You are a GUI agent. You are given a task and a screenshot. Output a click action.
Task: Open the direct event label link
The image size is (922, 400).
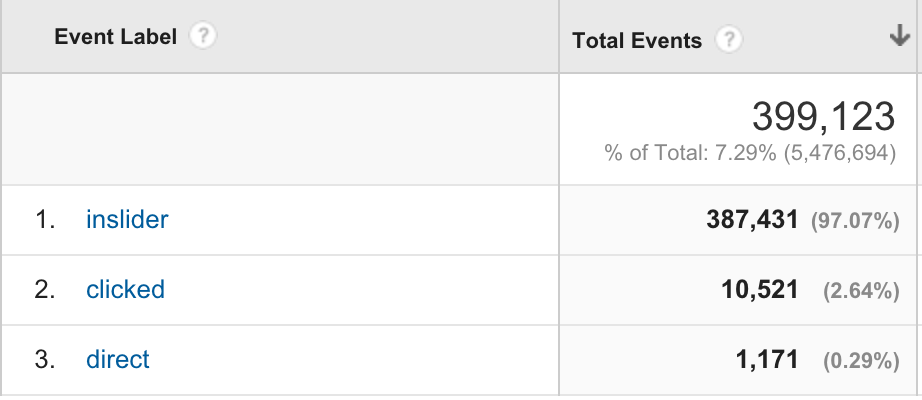(118, 359)
